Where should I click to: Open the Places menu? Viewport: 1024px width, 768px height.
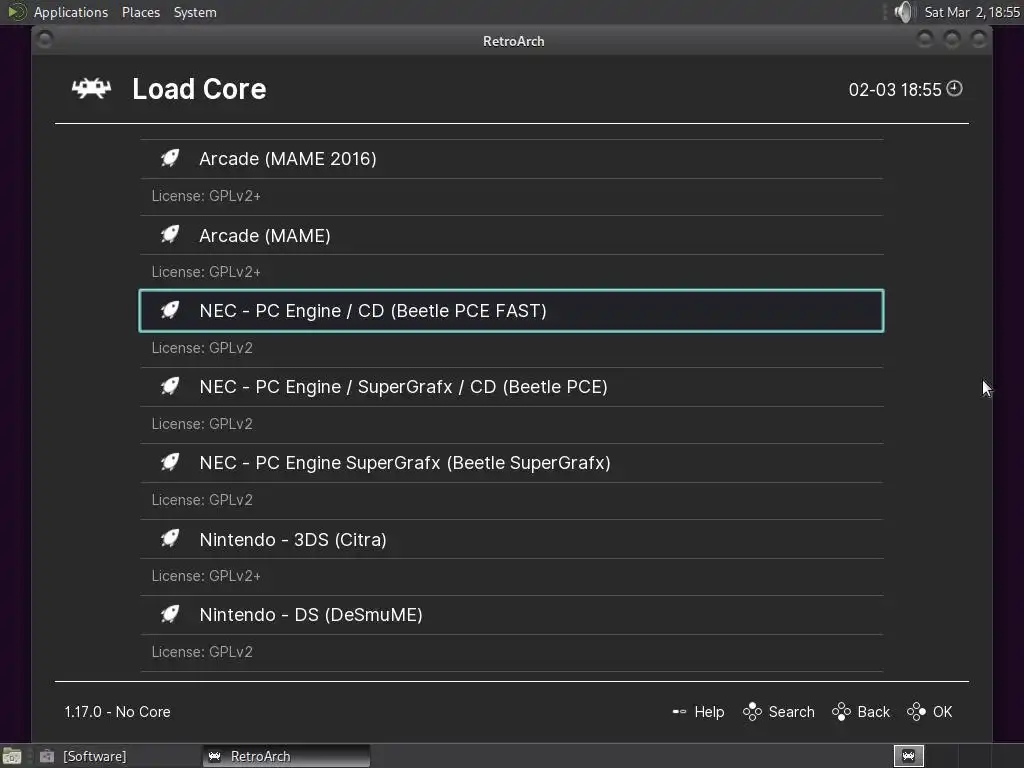point(140,12)
